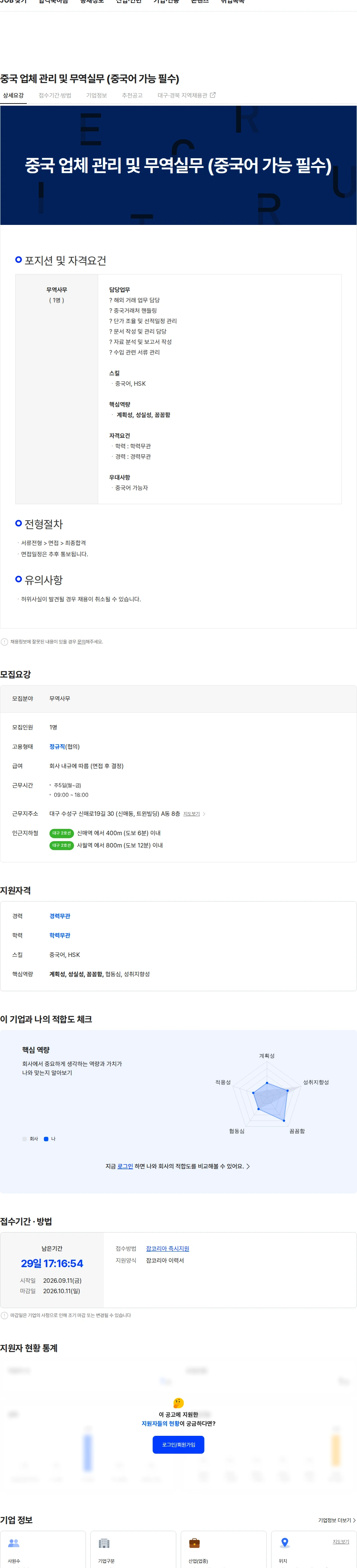Image resolution: width=357 pixels, height=1568 pixels.
Task: Open the 추천공고 tab
Action: (132, 96)
